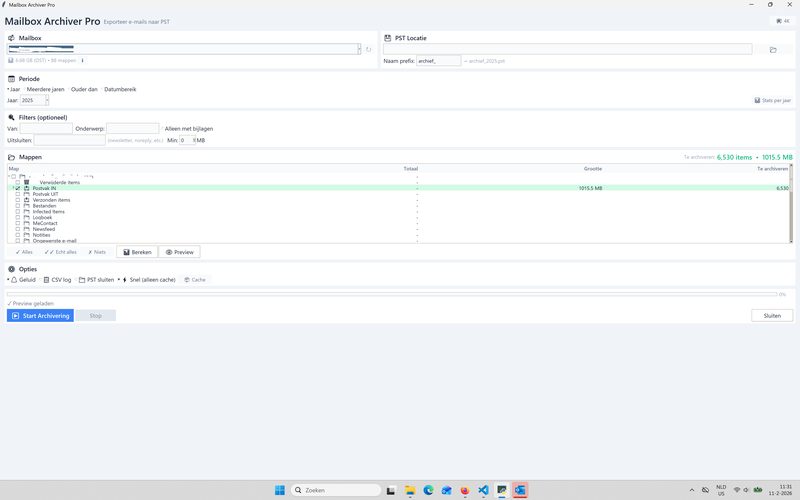Click the Alles select-all button
Screen dimensions: 800x500
(x=24, y=252)
